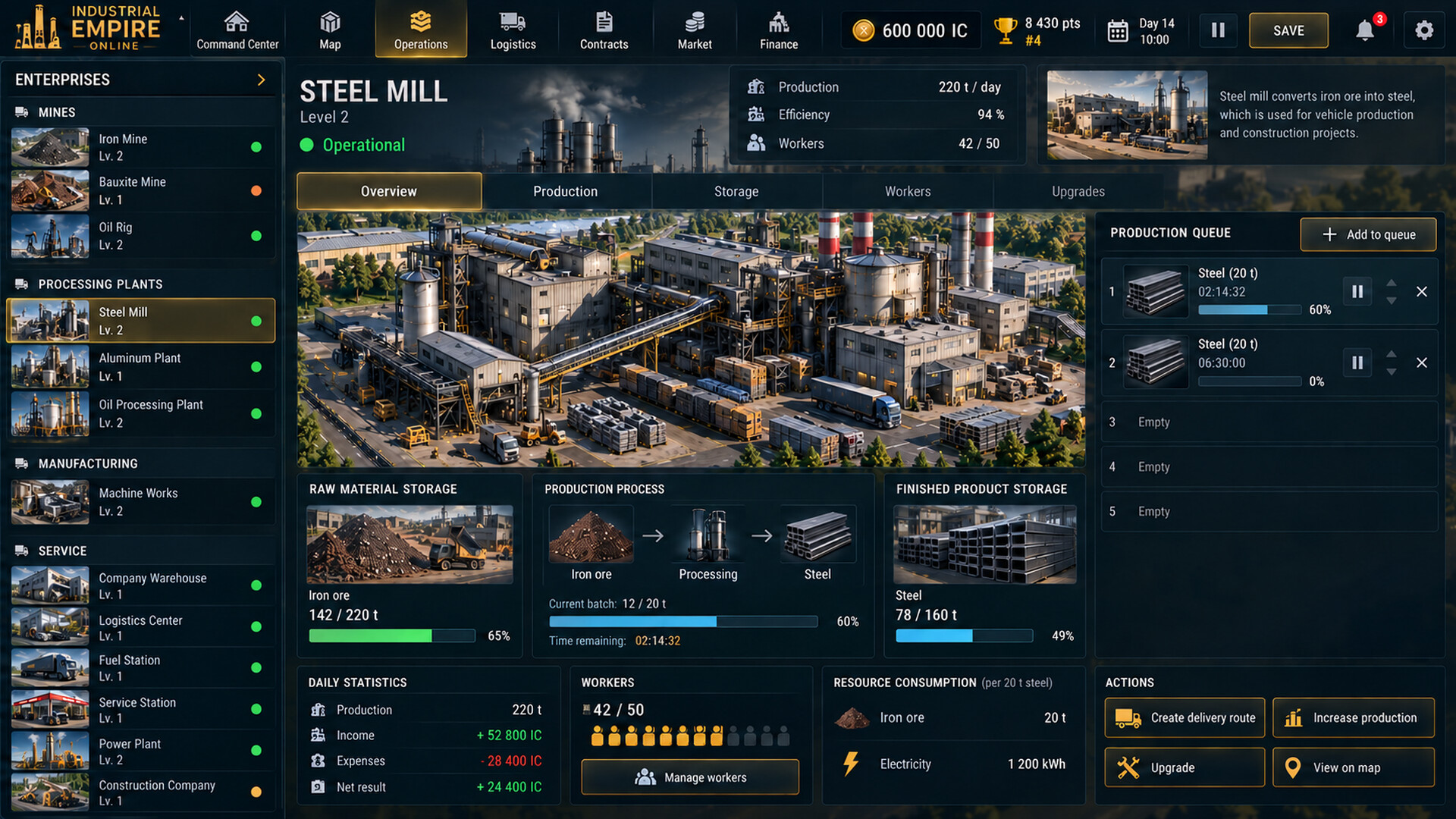Switch to the Upgrades tab
The width and height of the screenshot is (1456, 819).
tap(1078, 191)
